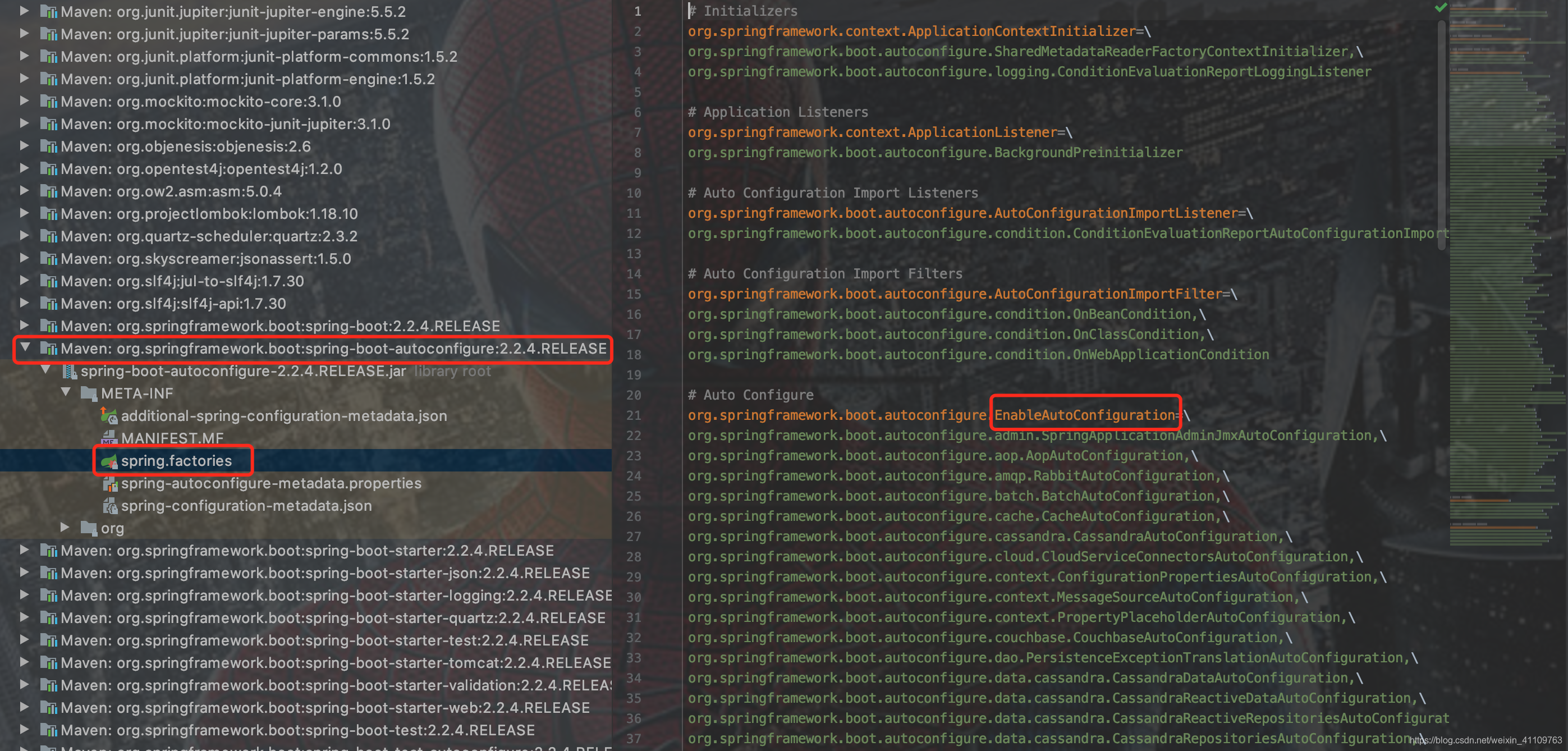Screen dimensions: 1568x751
Task: Expand Maven: org.springframework.boot:spring-boot-starter-quartz:2.2.4.RELEASE
Action: pyautogui.click(x=24, y=618)
